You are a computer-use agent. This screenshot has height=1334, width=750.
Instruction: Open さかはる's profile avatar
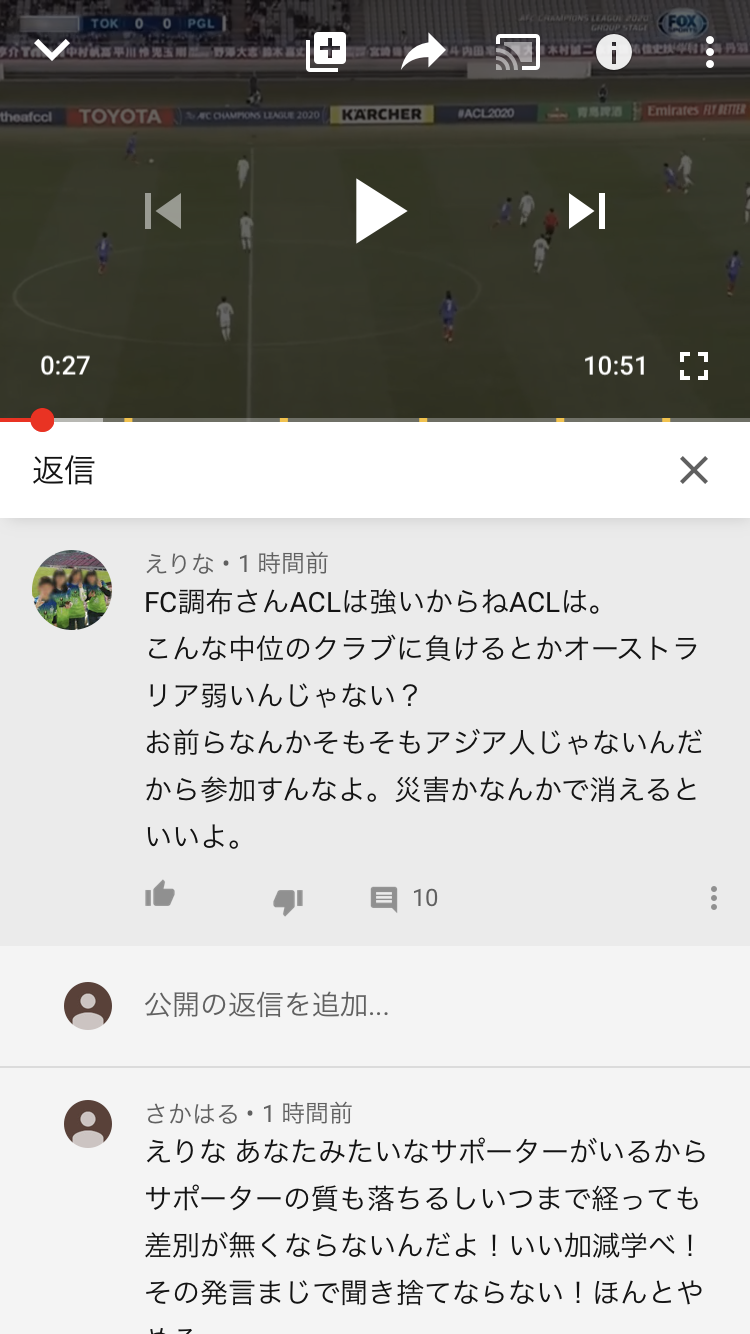88,1124
